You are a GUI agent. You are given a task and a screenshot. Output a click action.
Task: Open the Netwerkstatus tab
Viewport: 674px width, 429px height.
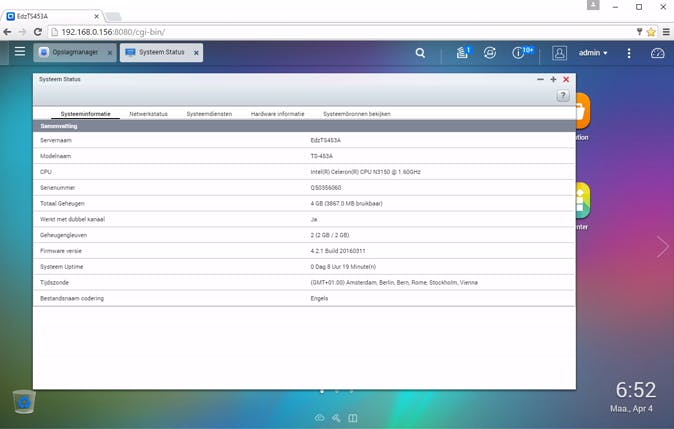148,114
